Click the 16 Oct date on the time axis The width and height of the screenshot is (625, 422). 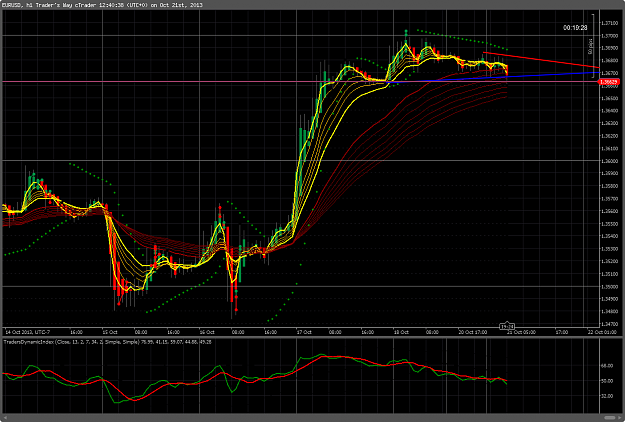pyautogui.click(x=207, y=332)
